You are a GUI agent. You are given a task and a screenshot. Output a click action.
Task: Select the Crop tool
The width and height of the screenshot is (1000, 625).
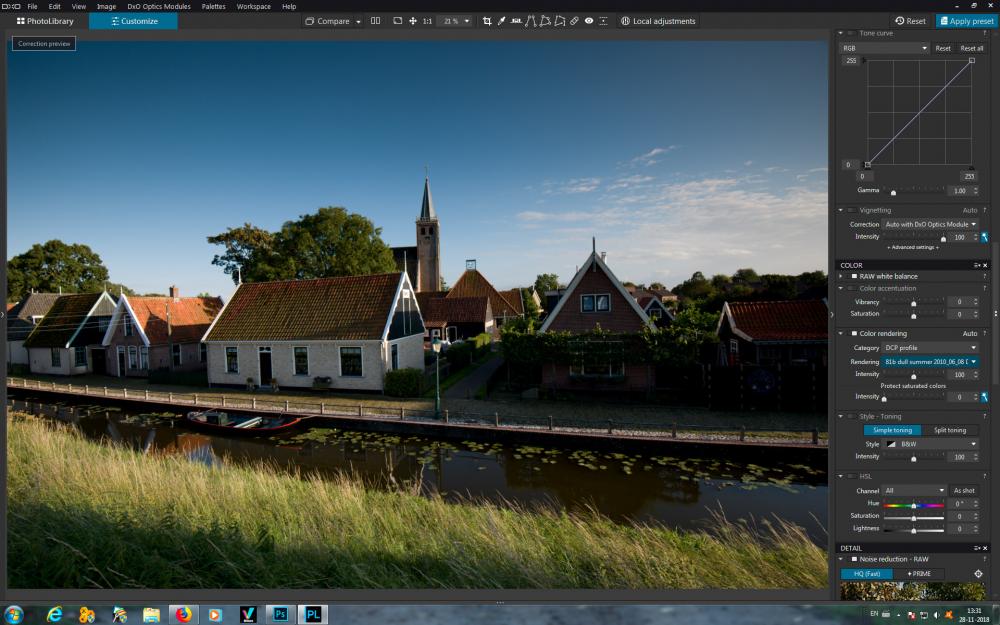point(487,21)
